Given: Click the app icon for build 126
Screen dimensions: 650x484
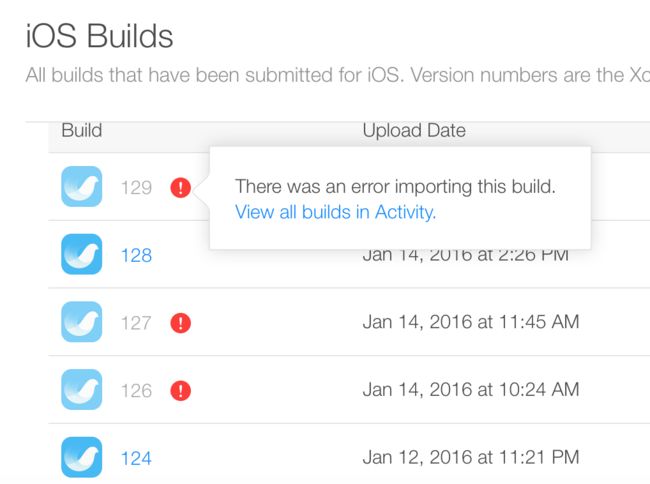Looking at the screenshot, I should pyautogui.click(x=82, y=390).
